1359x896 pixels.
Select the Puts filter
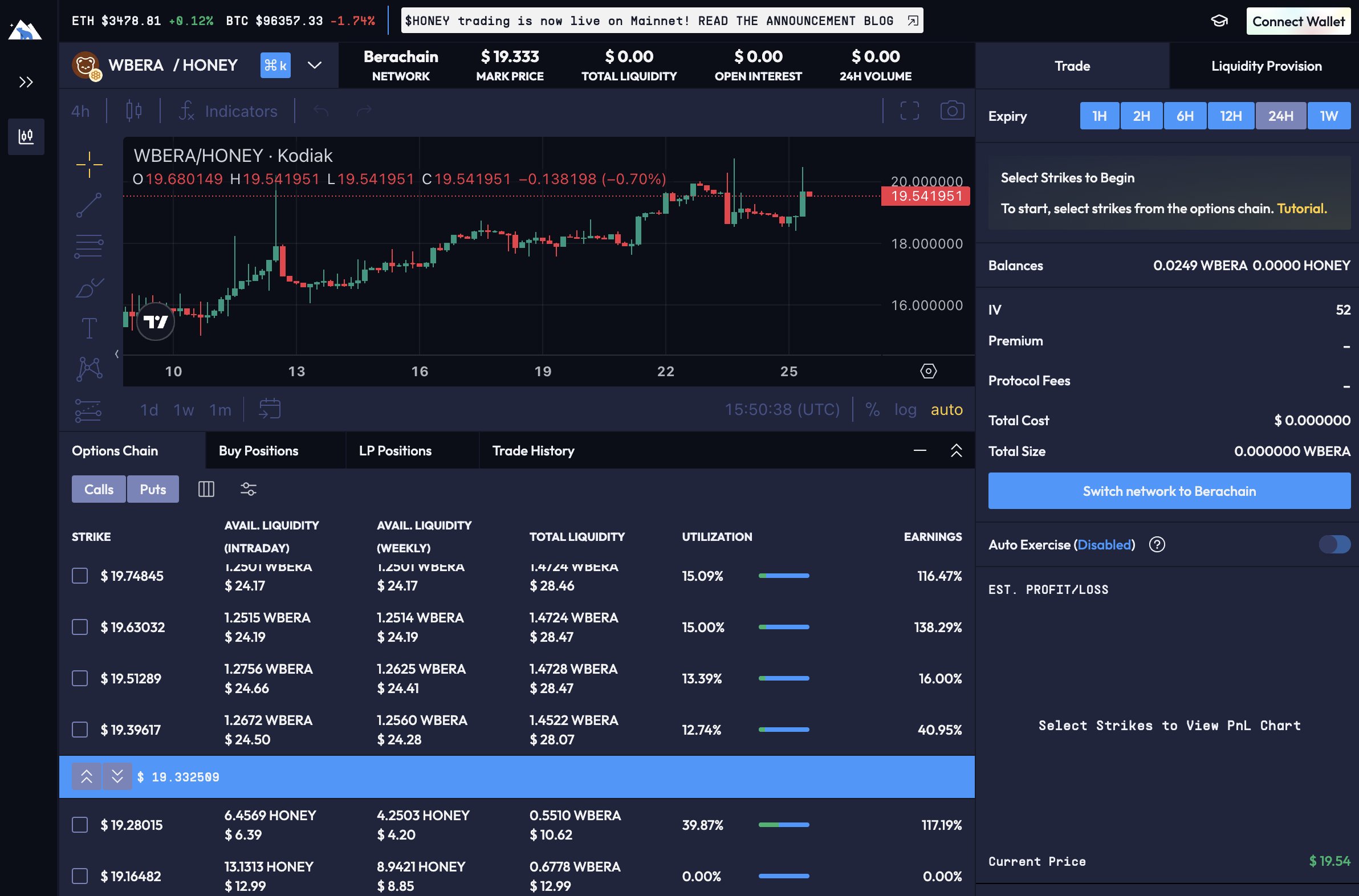pos(153,489)
